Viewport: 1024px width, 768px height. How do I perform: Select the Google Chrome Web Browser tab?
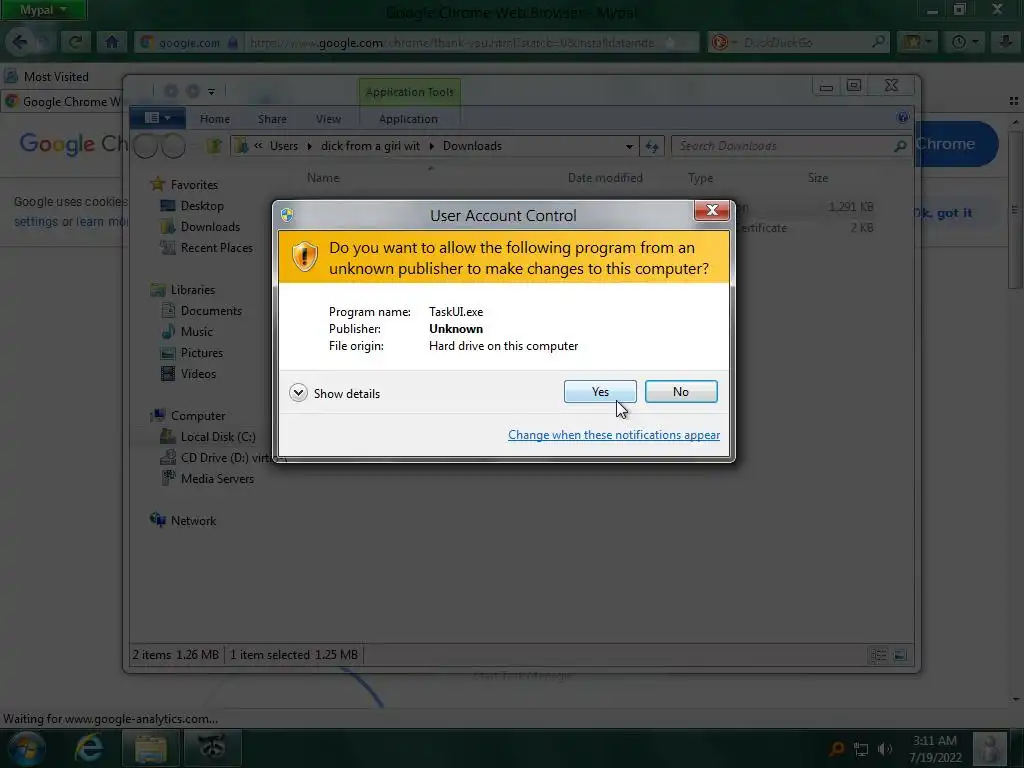[63, 102]
